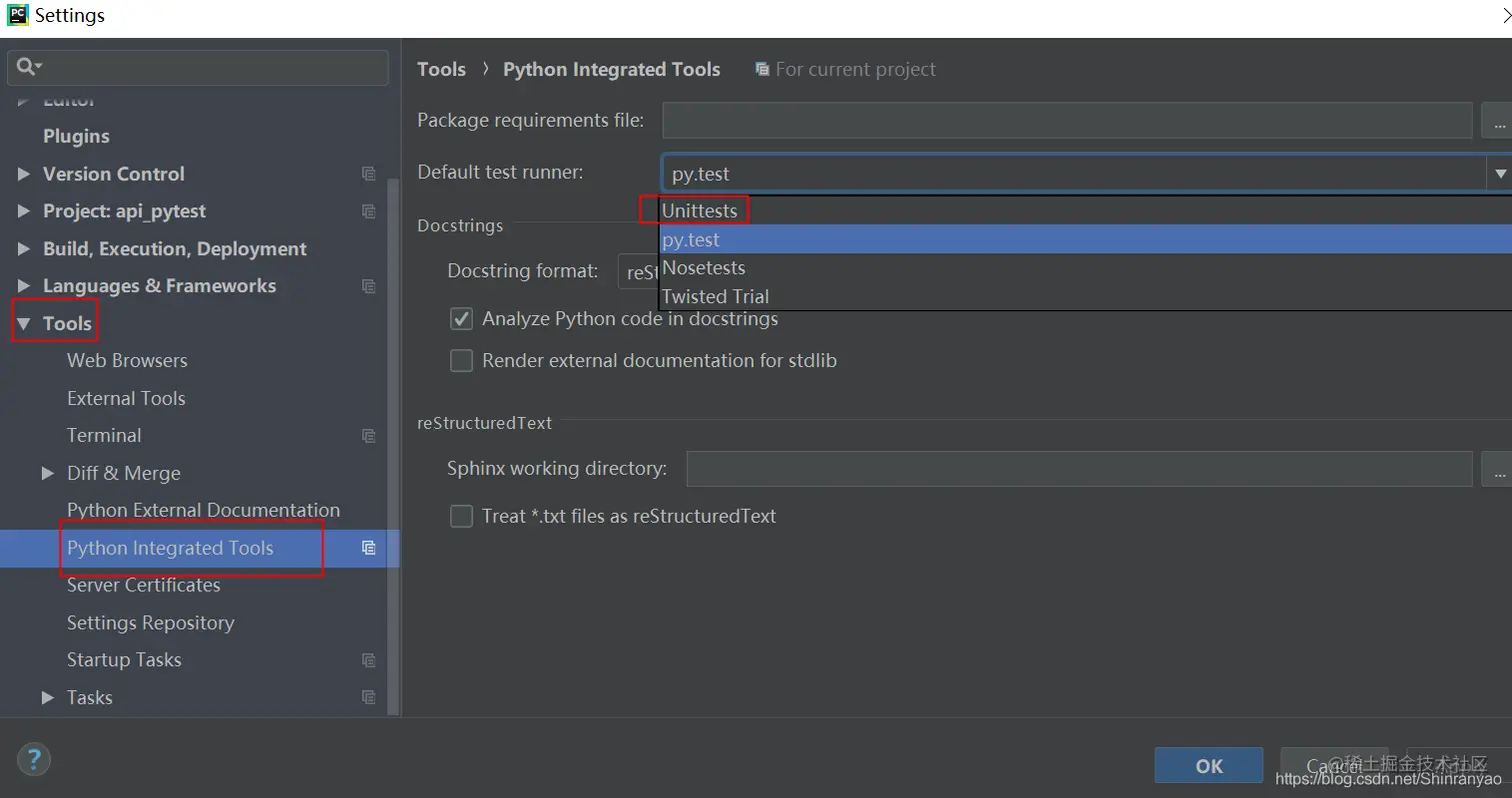The width and height of the screenshot is (1512, 798).
Task: Click the Docstring format dropdown
Action: point(640,271)
